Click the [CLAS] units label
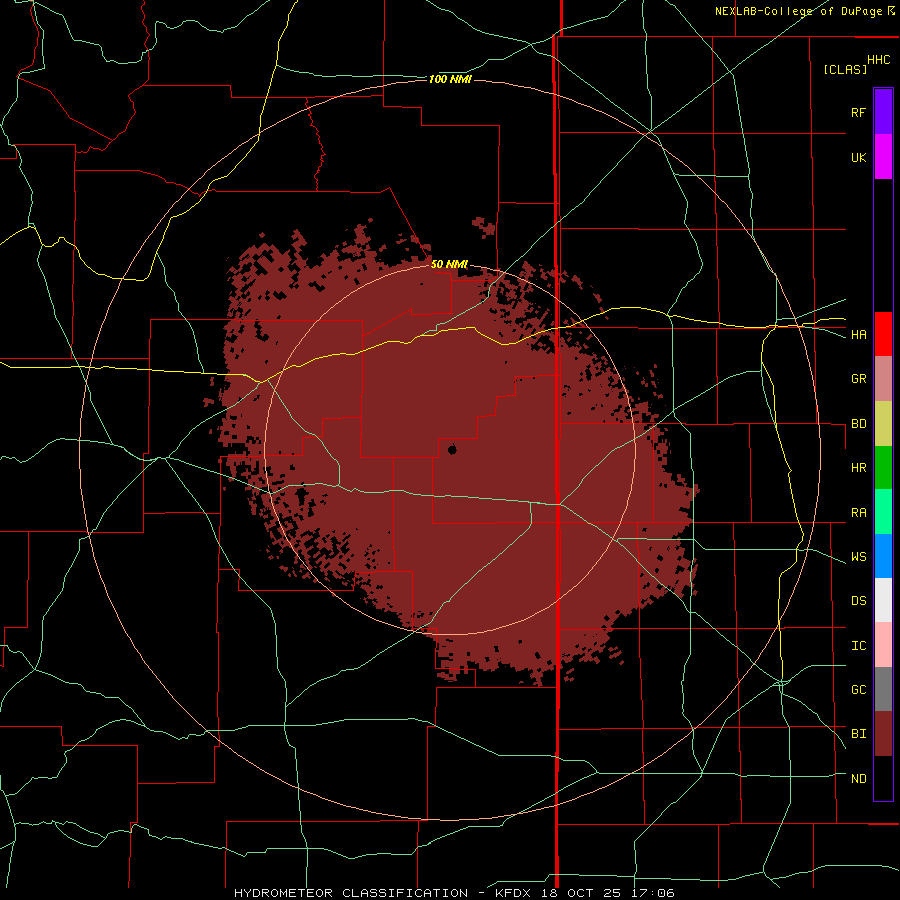900x900 pixels. (845, 69)
